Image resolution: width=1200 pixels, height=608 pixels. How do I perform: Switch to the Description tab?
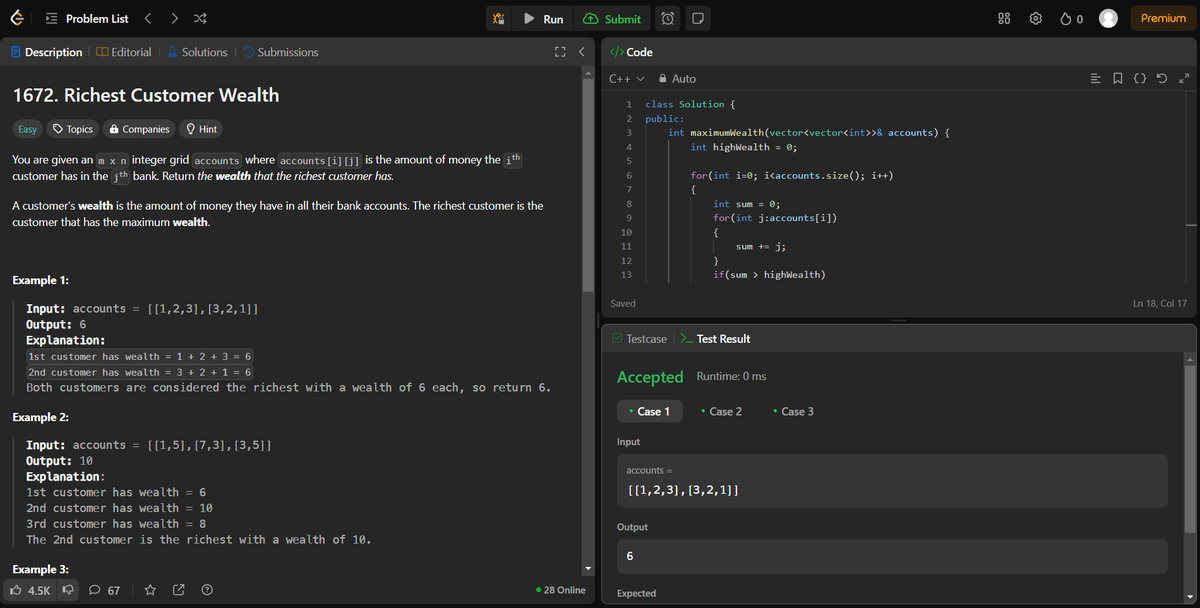46,52
